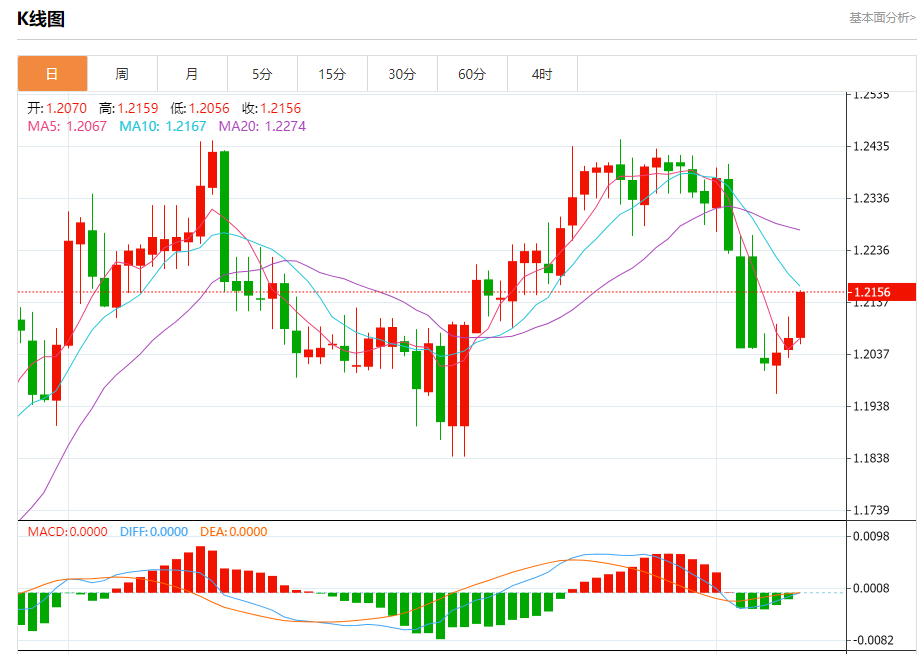Click the MA10: 1.2167 legend value
The image size is (918, 654).
click(163, 126)
